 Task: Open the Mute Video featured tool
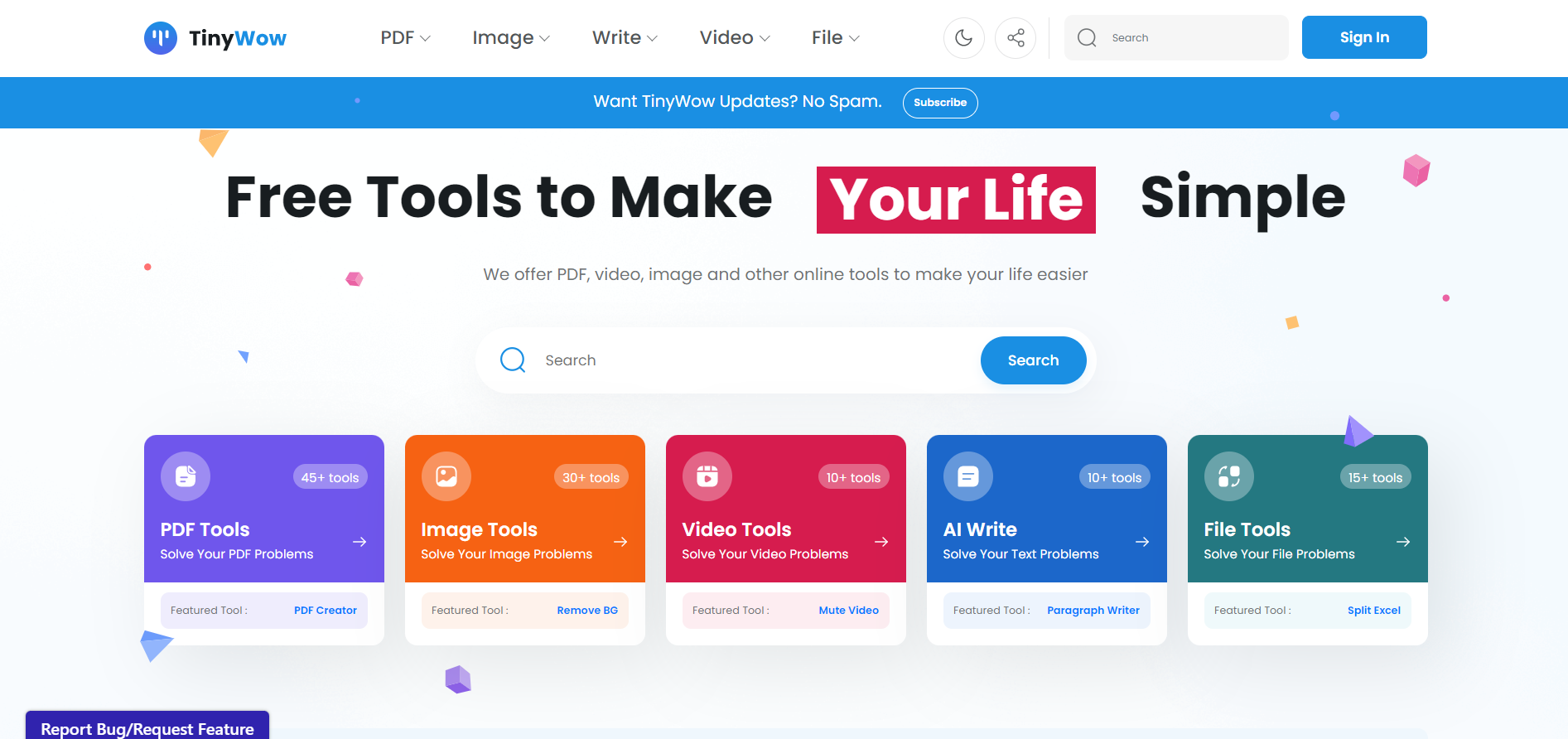pyautogui.click(x=849, y=611)
